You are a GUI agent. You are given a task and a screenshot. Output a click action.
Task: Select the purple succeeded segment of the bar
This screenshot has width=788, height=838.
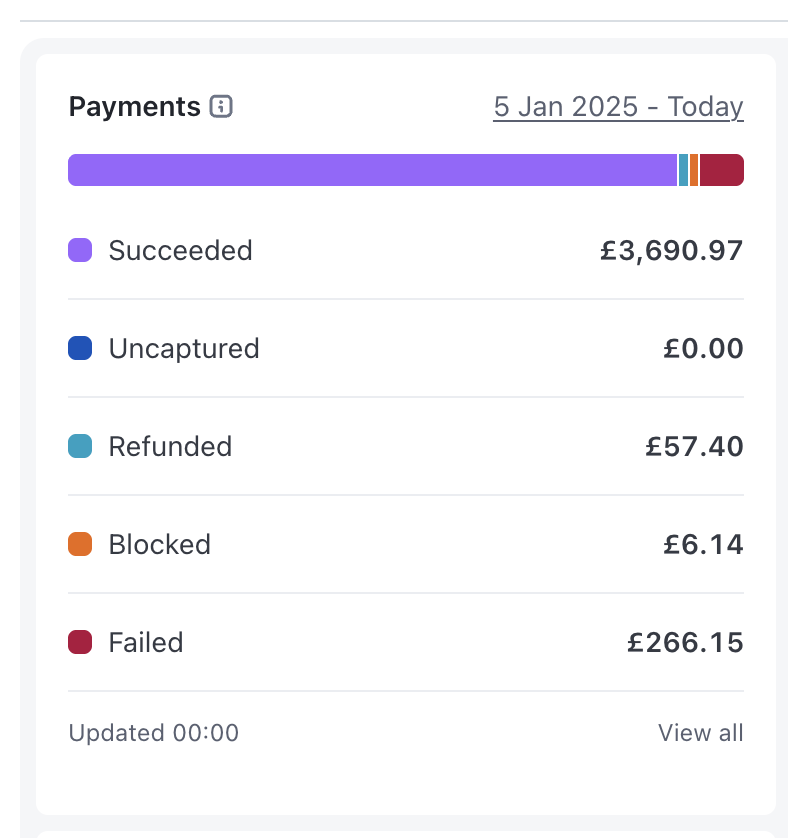[x=372, y=170]
